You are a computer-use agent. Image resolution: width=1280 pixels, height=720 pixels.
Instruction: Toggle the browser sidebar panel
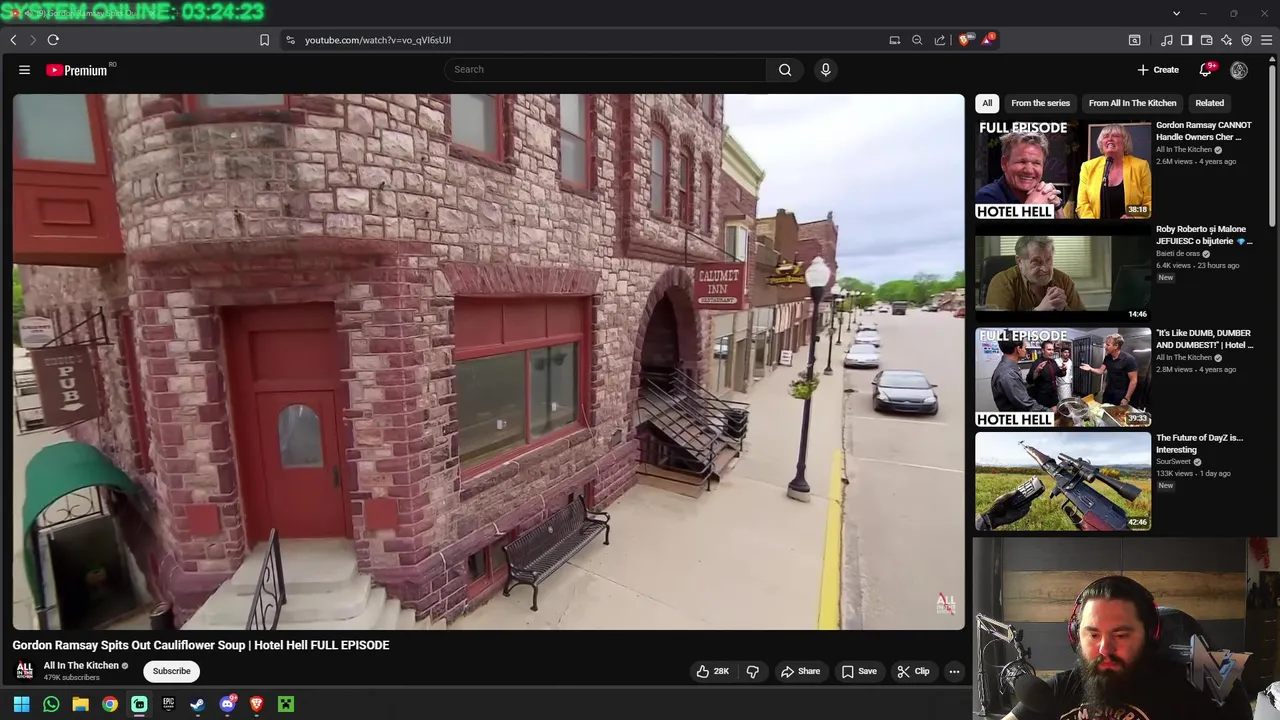pyautogui.click(x=1186, y=40)
